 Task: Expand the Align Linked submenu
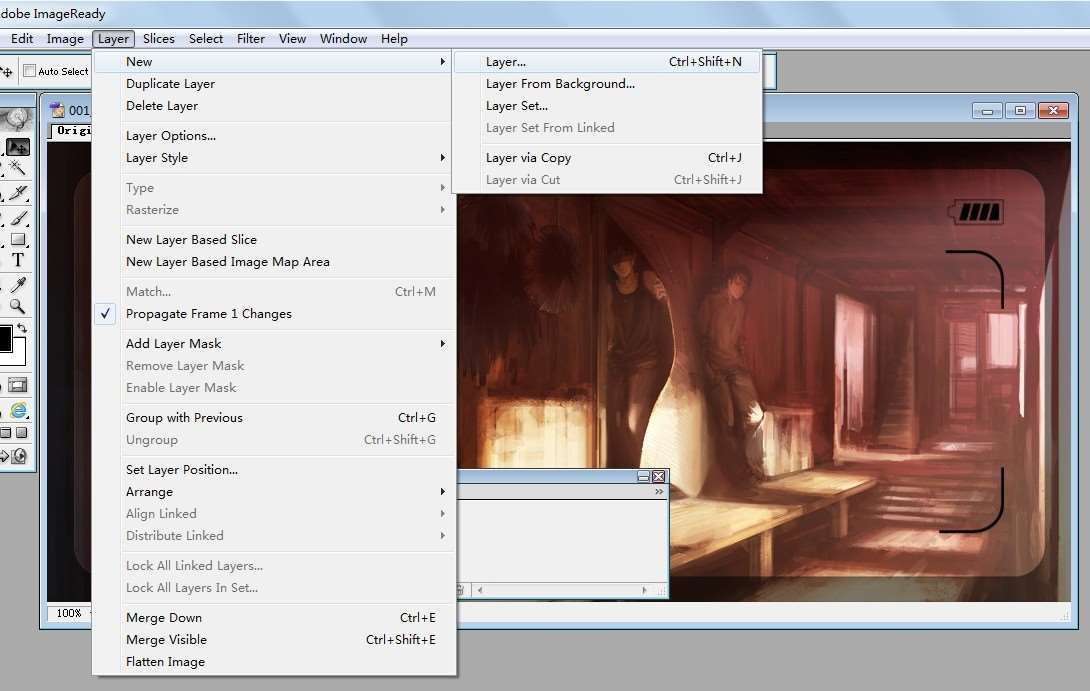[443, 514]
